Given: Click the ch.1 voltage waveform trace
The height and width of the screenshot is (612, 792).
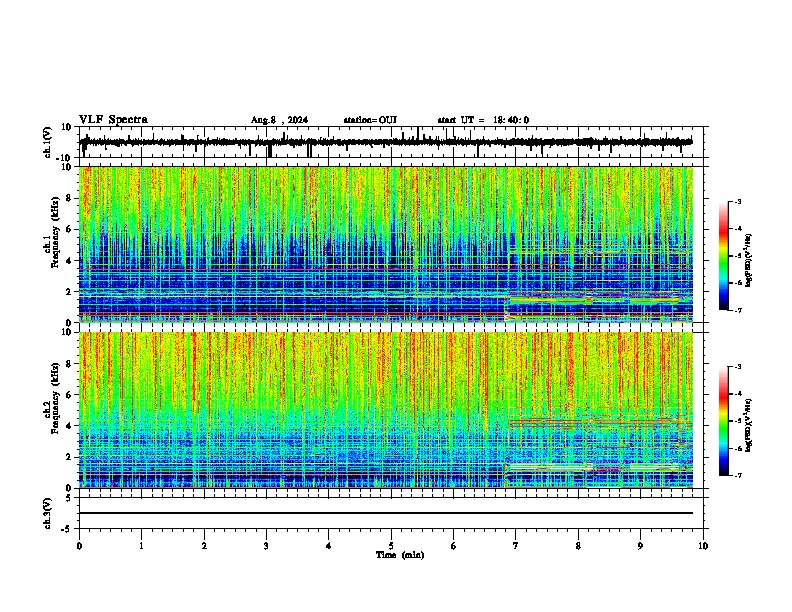Looking at the screenshot, I should (x=386, y=142).
